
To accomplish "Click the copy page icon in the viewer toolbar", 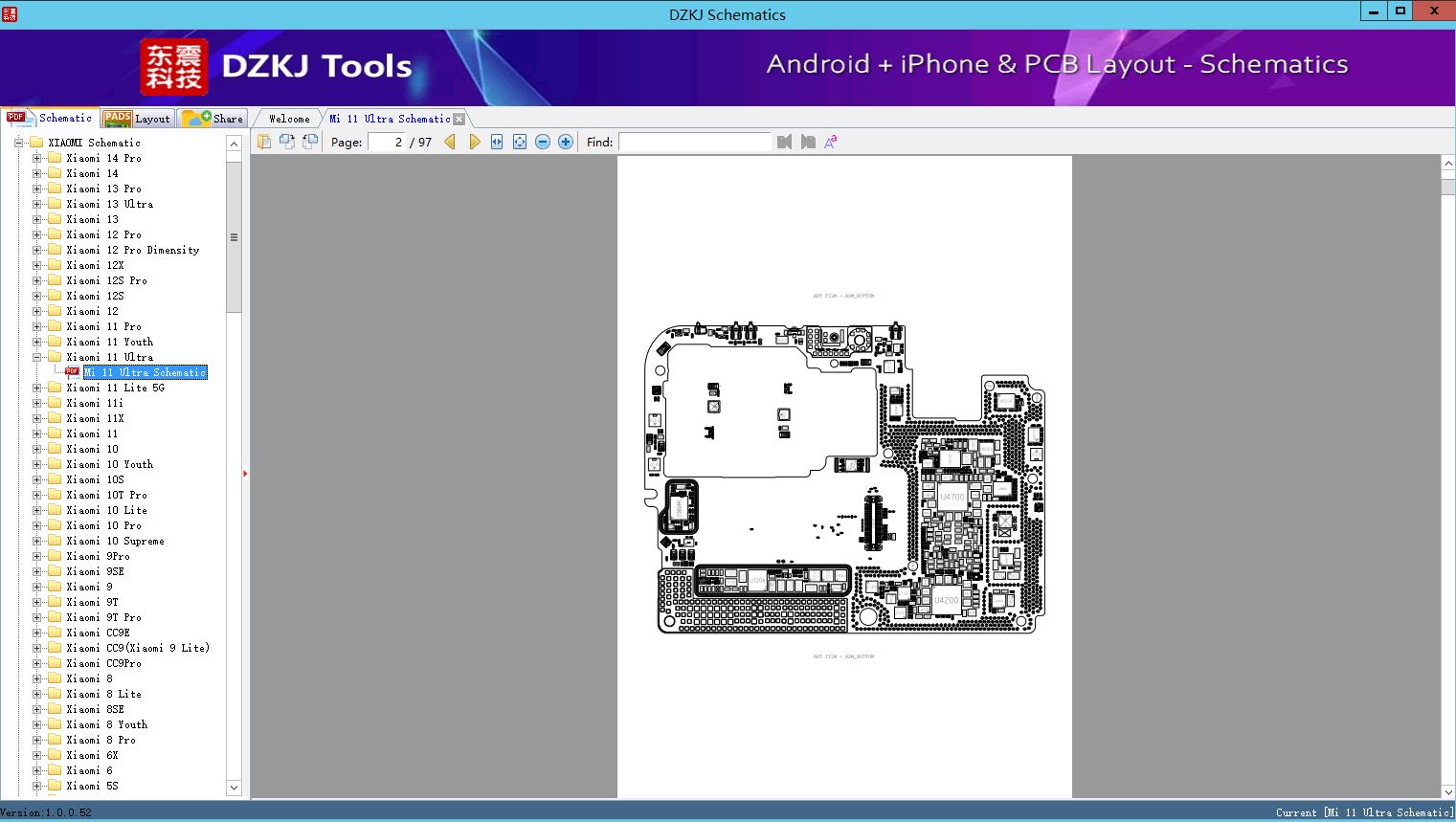I will point(264,142).
